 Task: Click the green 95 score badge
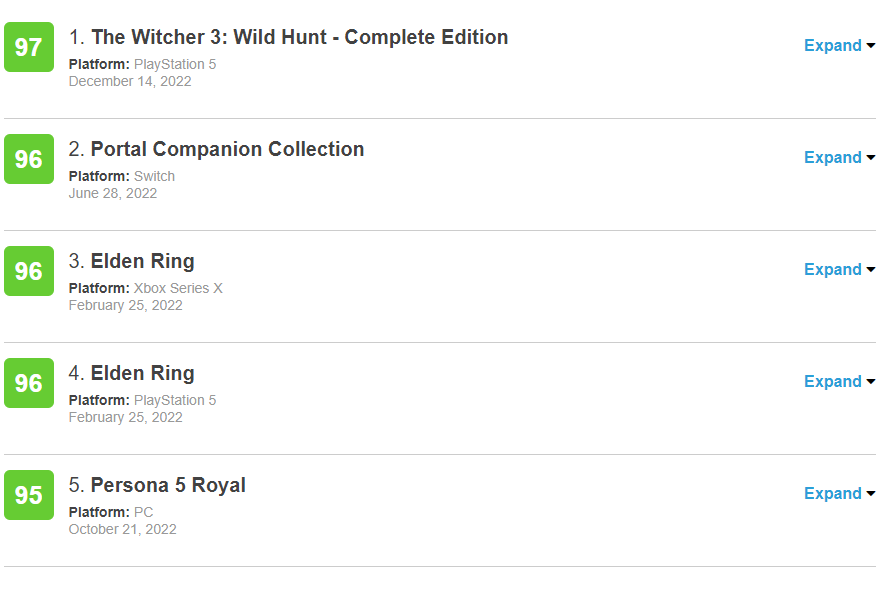tap(29, 495)
